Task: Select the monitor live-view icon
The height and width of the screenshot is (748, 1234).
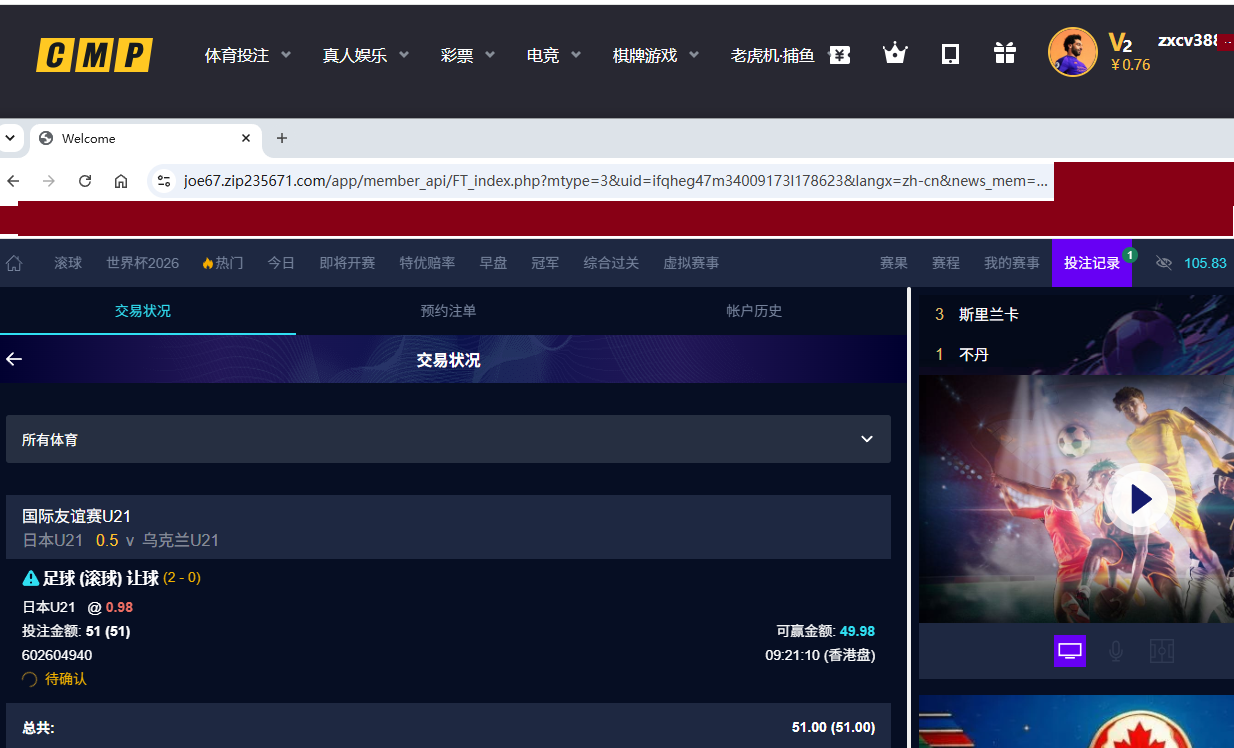Action: pos(1070,651)
